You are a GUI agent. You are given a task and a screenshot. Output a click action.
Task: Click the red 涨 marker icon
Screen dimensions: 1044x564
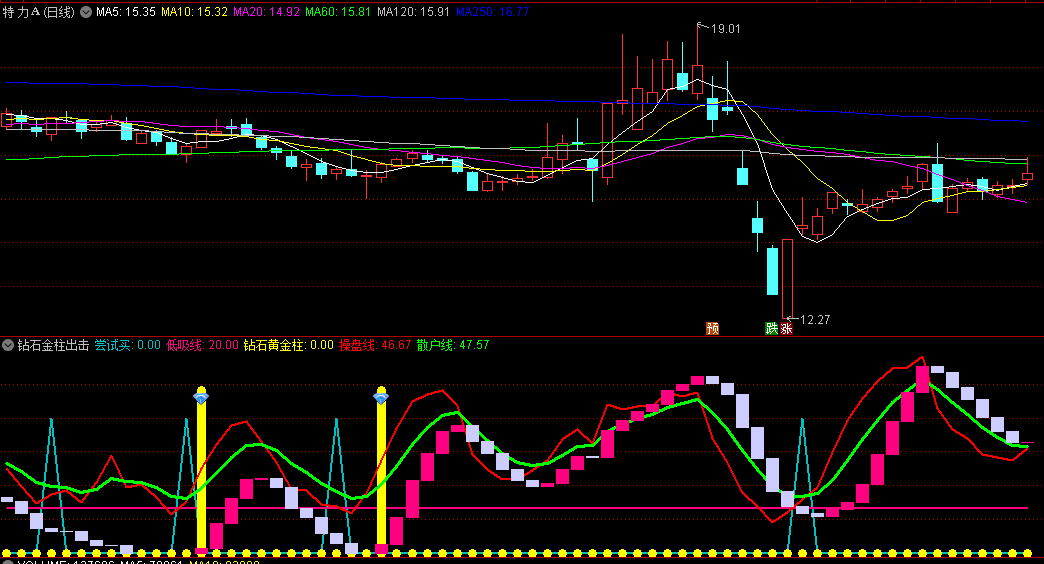(x=786, y=328)
